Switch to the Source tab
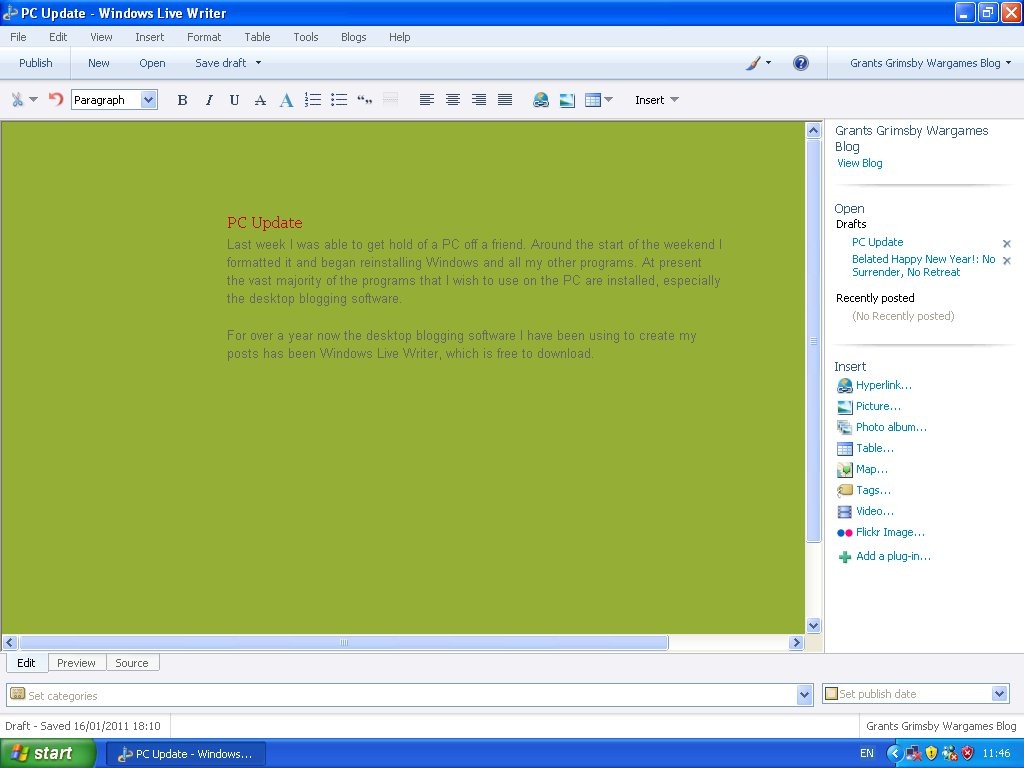The height and width of the screenshot is (768, 1024). pyautogui.click(x=132, y=663)
